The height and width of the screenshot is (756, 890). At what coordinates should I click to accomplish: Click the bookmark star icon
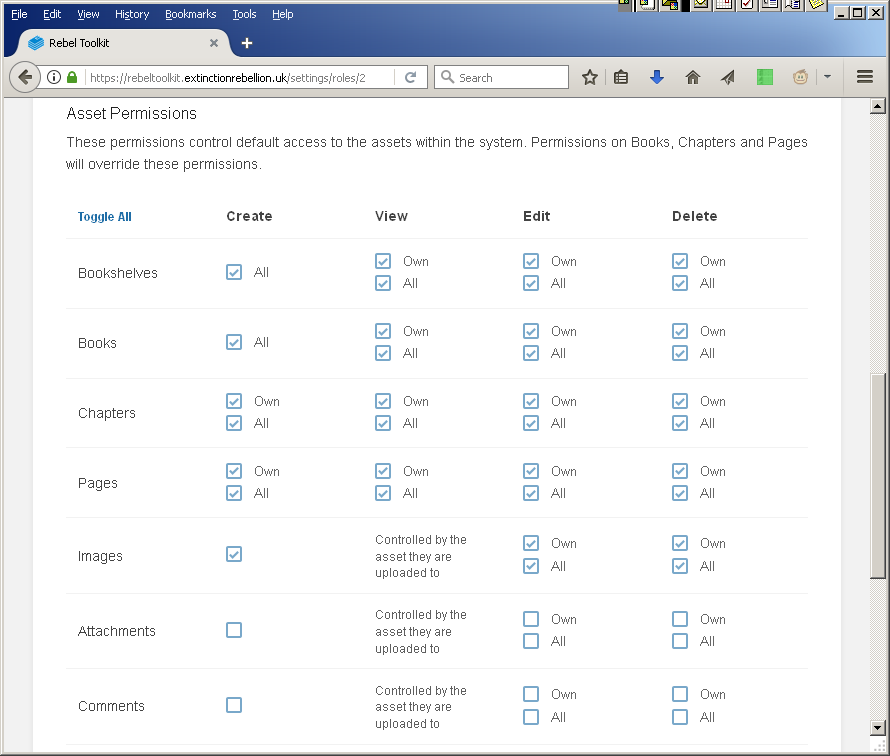pos(590,77)
